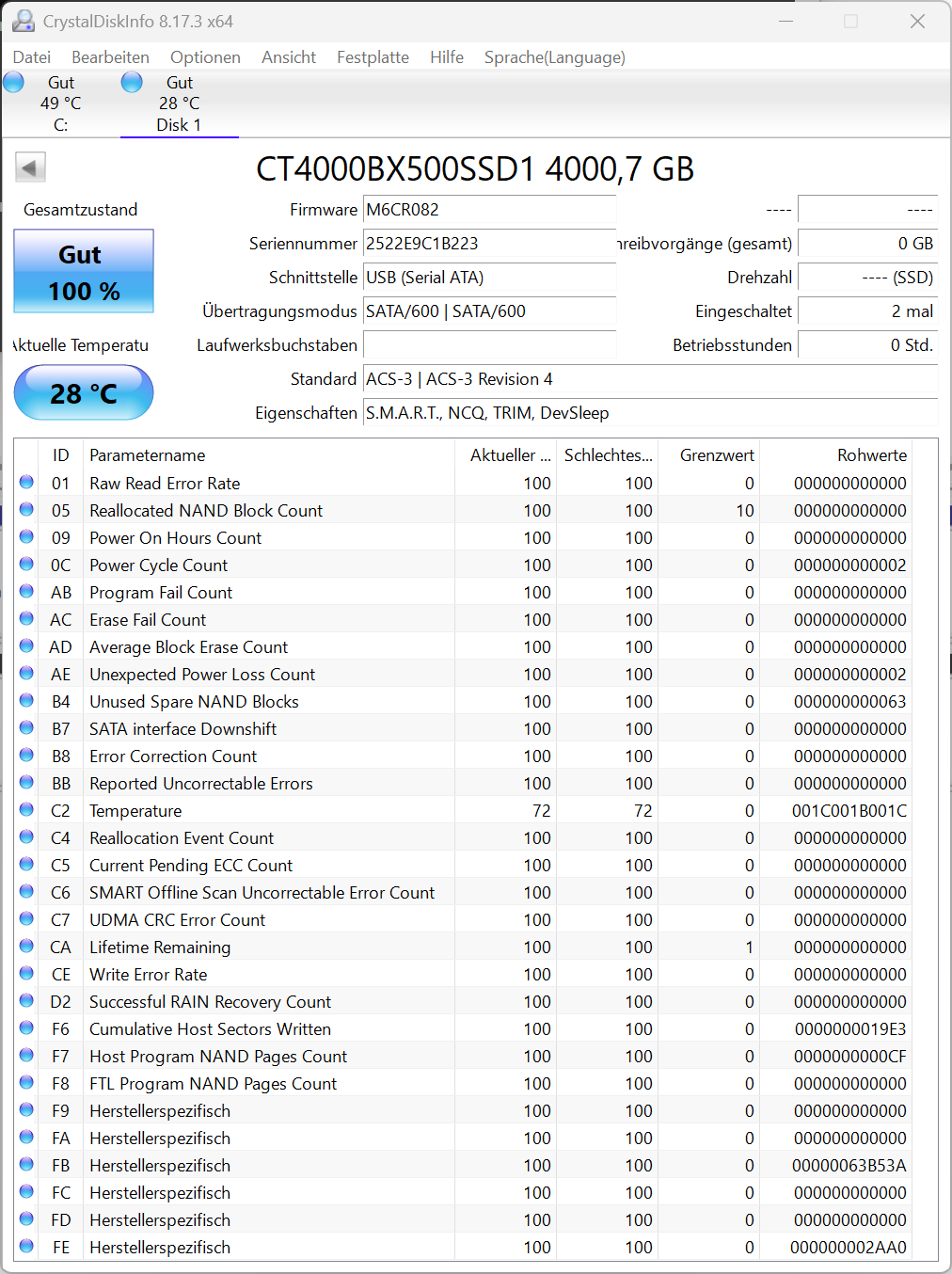Click status orb of UDMA CRC Error Count row
952x1274 pixels.
26,918
